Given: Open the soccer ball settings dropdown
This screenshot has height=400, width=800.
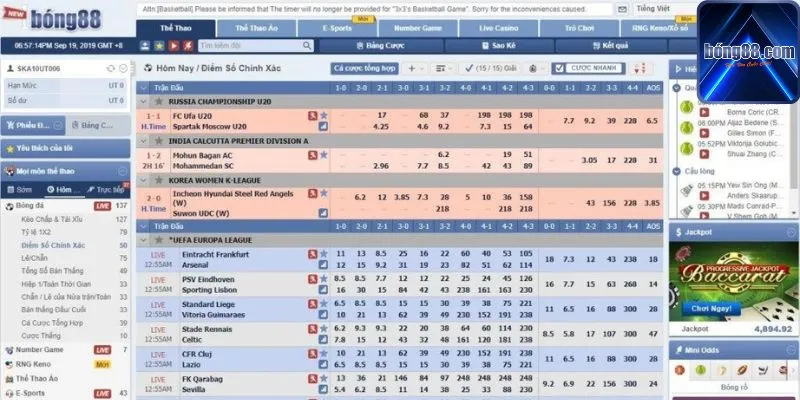Looking at the screenshot, I should (536, 68).
